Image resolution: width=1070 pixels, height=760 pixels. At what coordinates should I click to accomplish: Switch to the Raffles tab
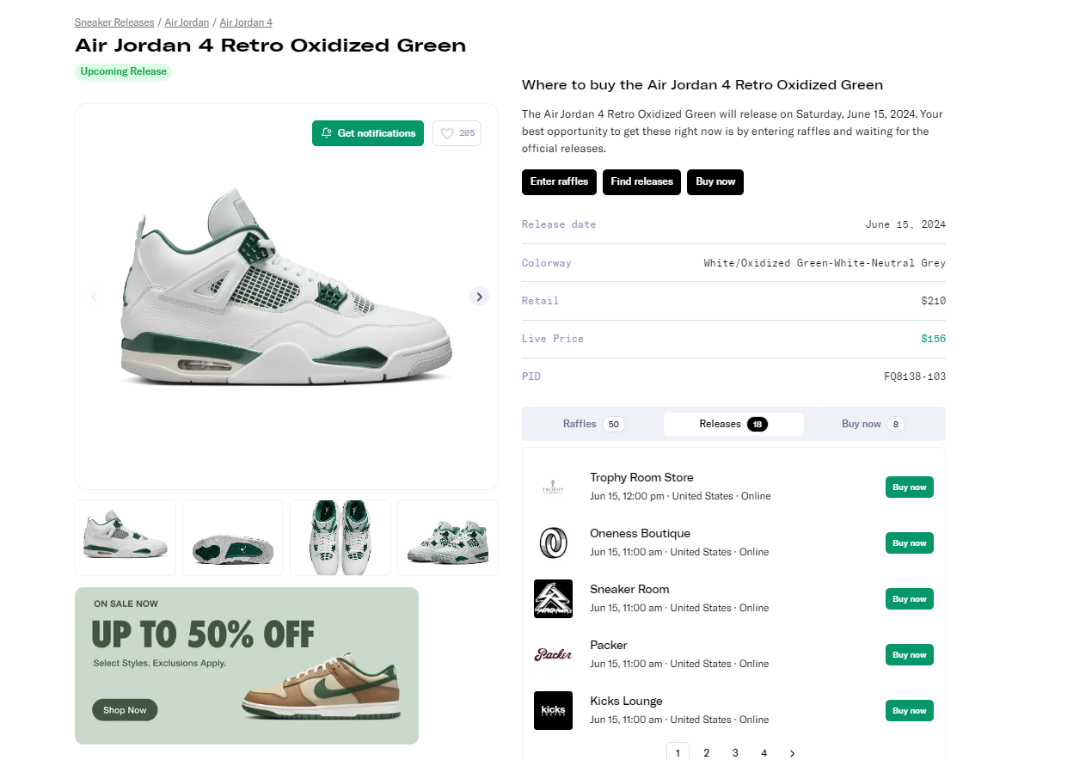(593, 424)
